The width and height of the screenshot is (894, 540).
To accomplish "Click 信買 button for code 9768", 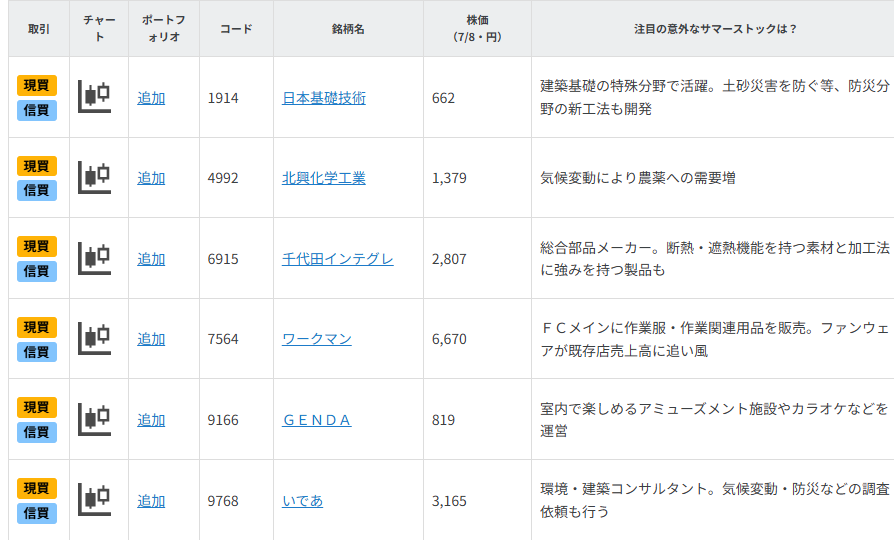I will pyautogui.click(x=36, y=513).
